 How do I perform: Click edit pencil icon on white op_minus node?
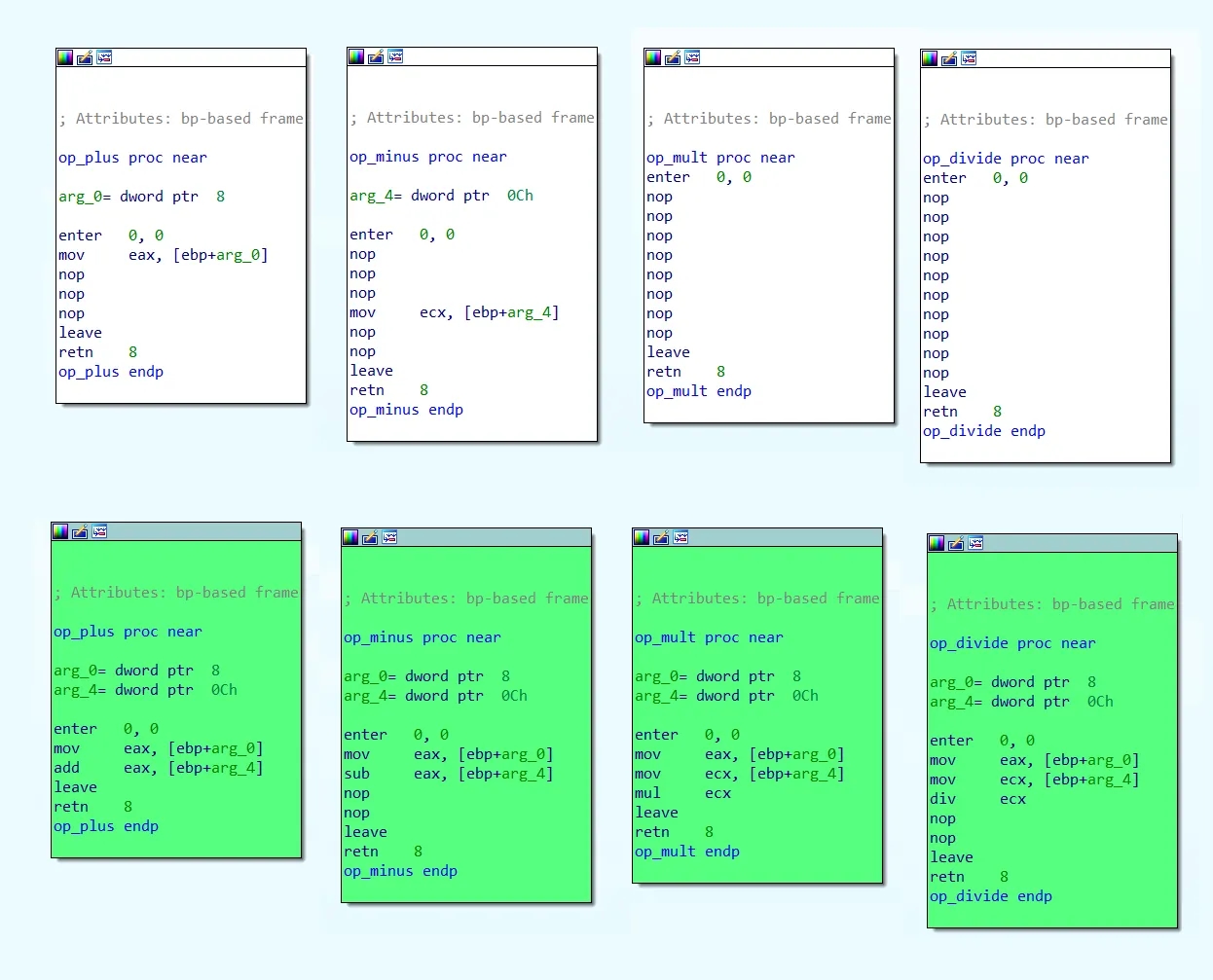pos(376,56)
